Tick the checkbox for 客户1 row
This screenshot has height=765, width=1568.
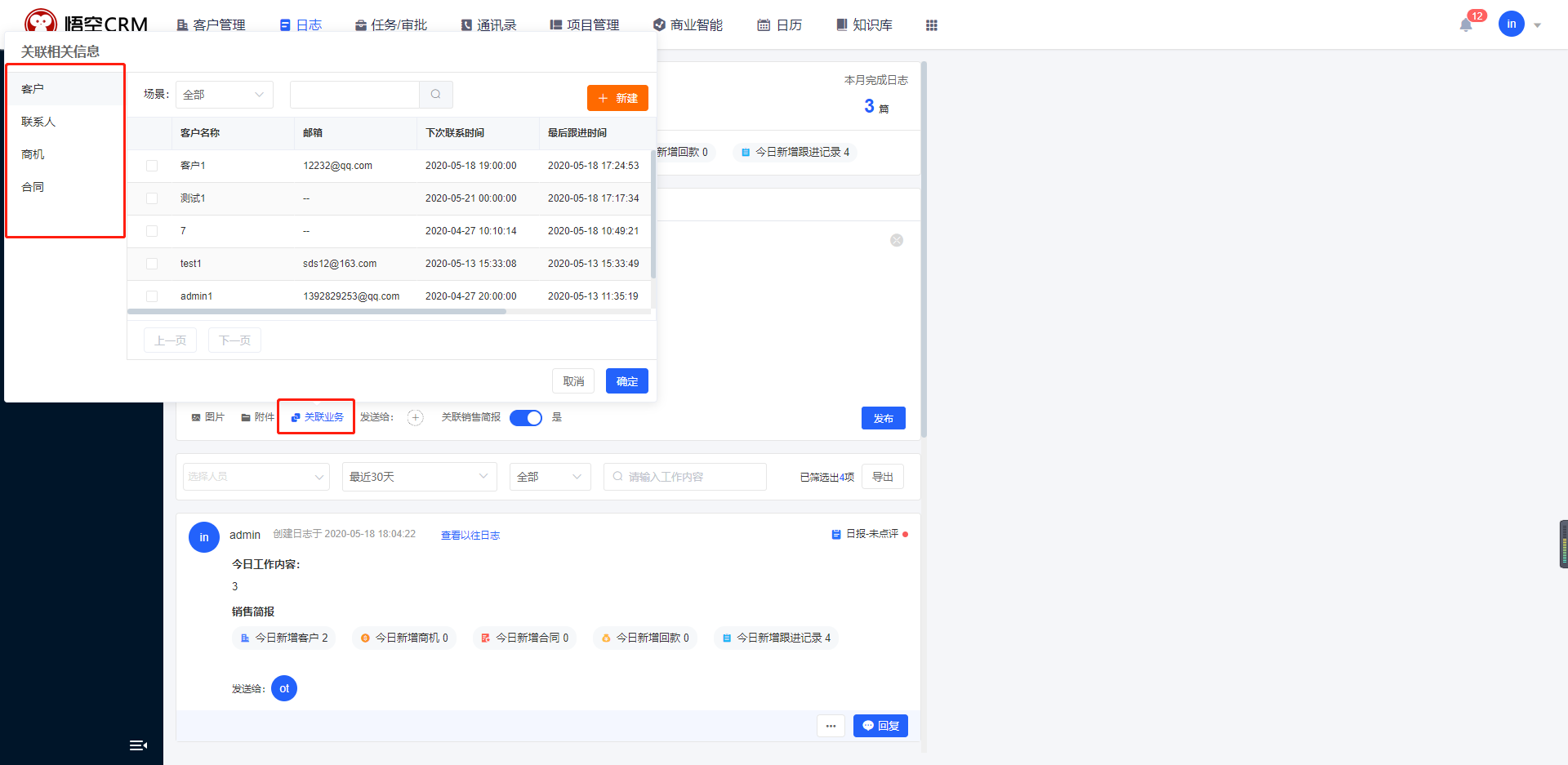[152, 166]
